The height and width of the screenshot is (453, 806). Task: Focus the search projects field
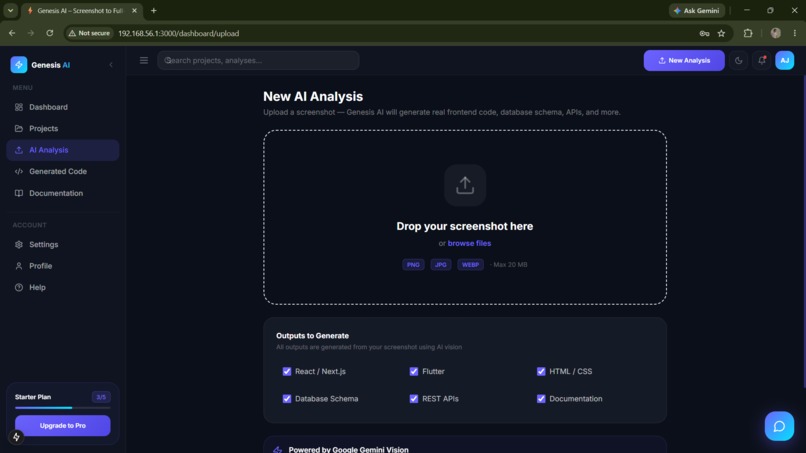click(x=258, y=60)
